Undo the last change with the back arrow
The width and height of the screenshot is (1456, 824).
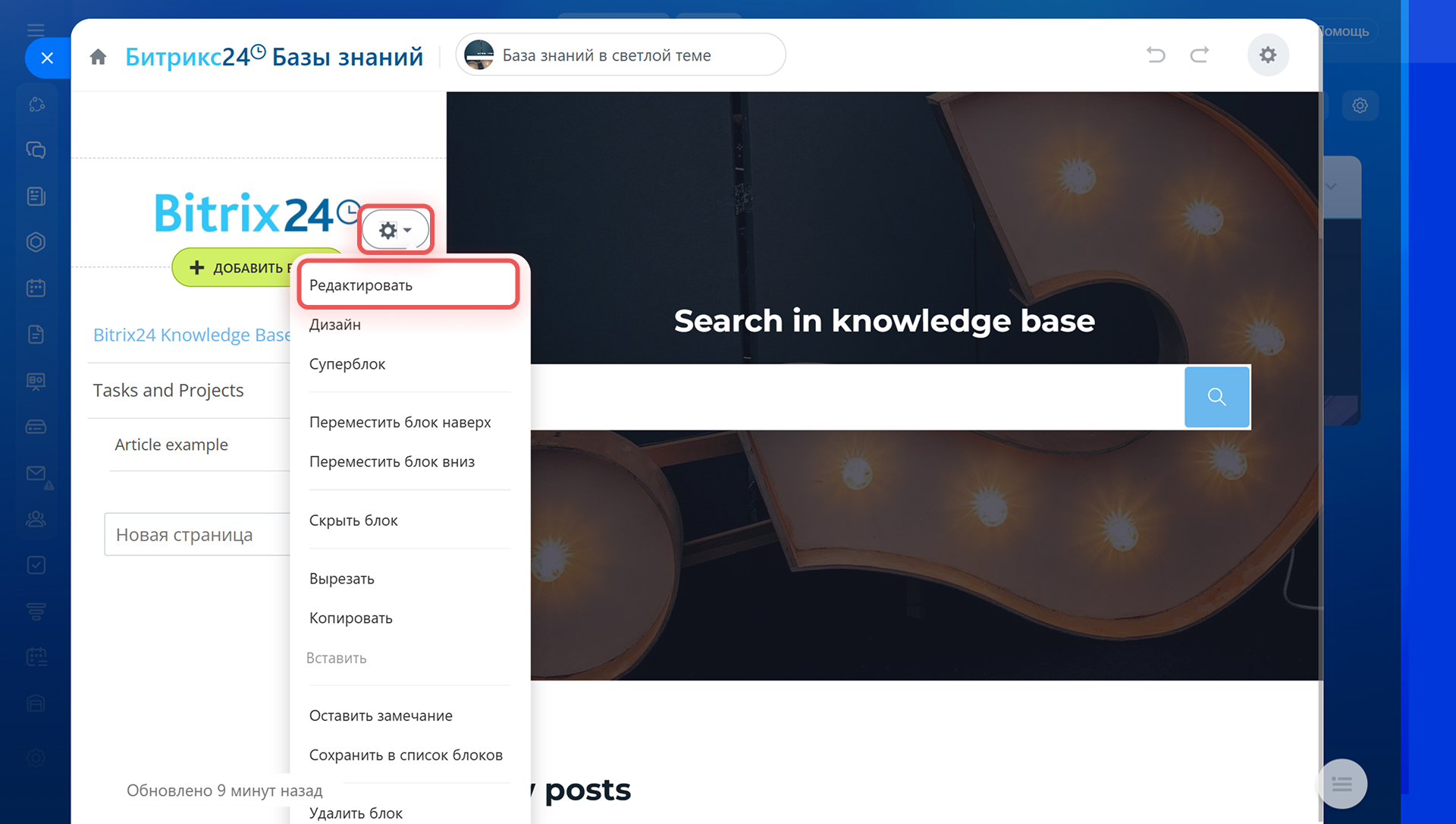click(1156, 55)
